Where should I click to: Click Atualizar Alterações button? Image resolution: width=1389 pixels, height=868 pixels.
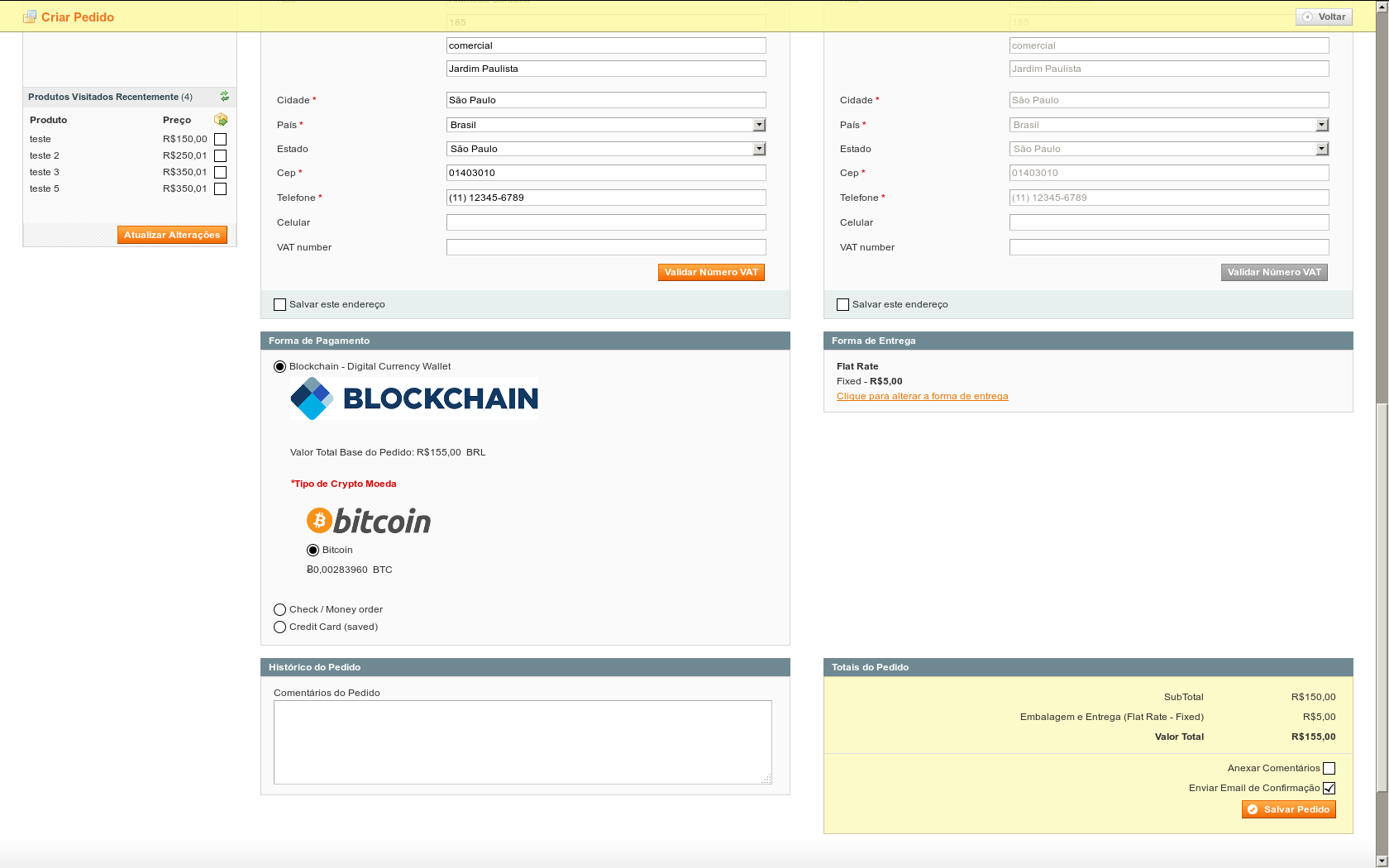point(172,235)
